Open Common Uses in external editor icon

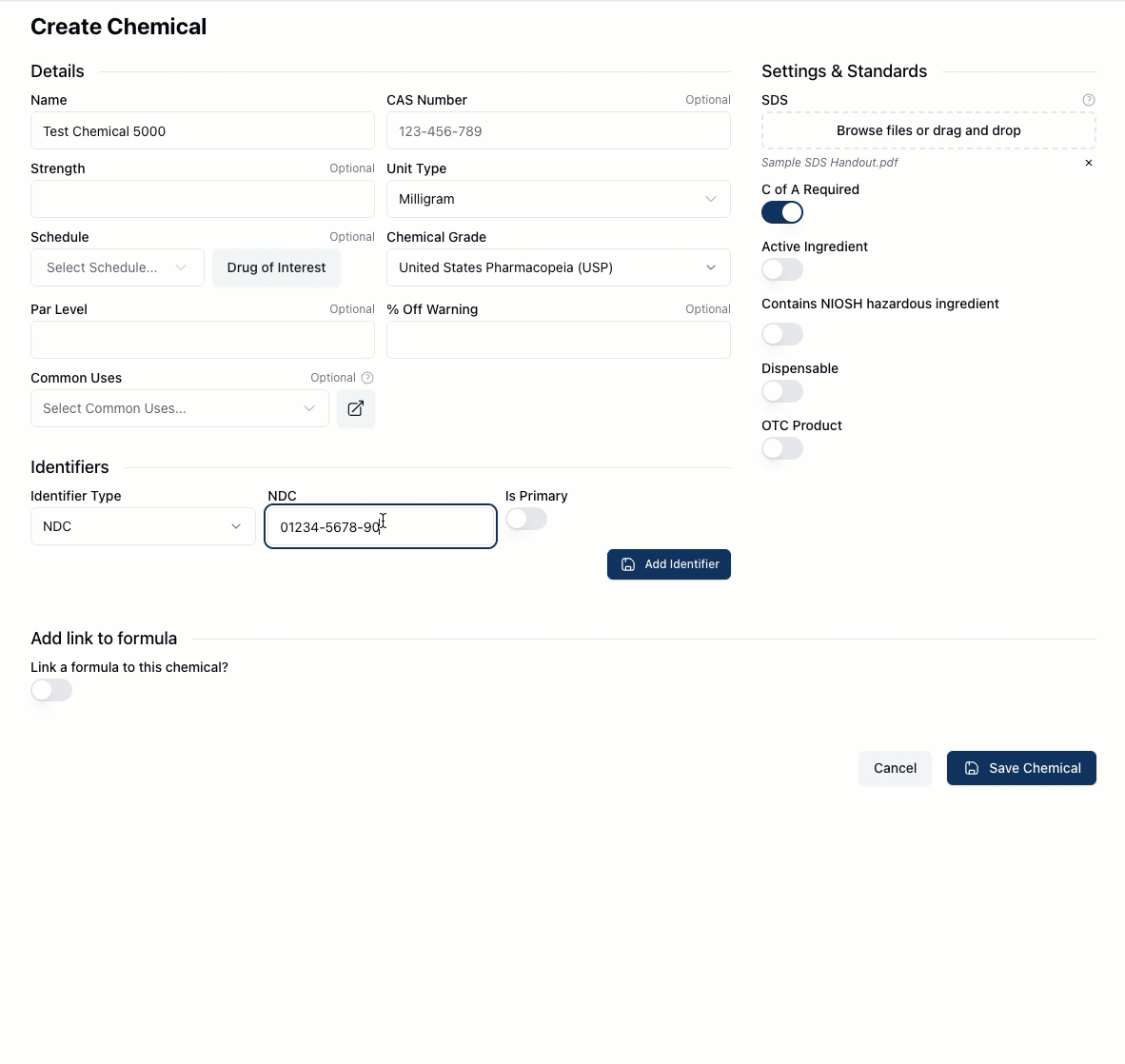pos(355,408)
